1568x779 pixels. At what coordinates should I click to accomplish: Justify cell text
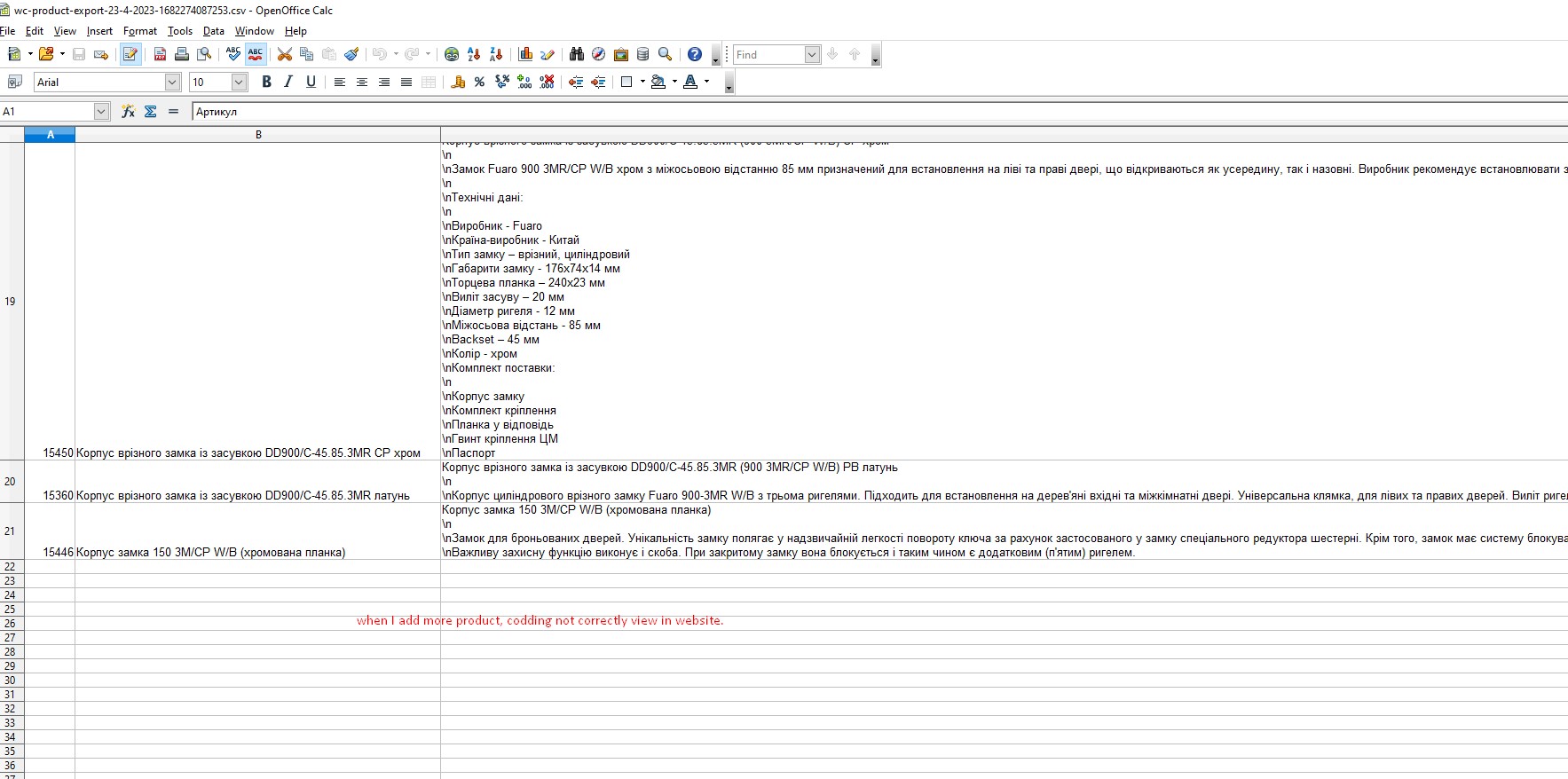tap(406, 82)
